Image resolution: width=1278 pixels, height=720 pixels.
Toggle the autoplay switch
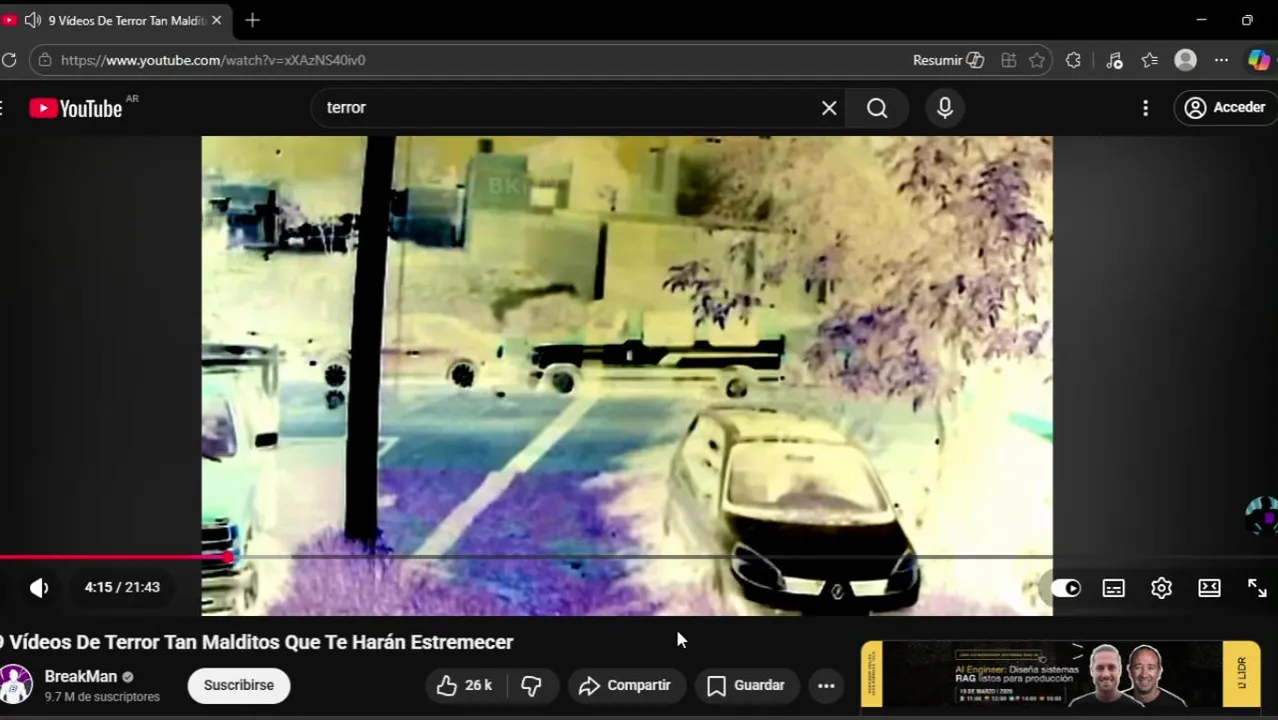1065,588
